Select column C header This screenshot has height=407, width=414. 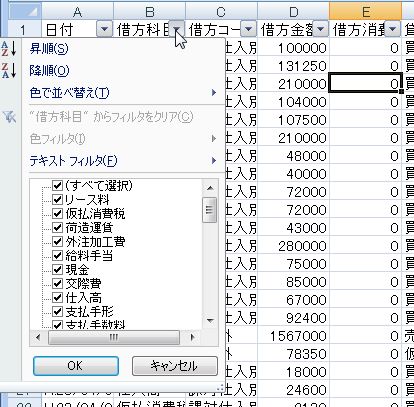[221, 12]
